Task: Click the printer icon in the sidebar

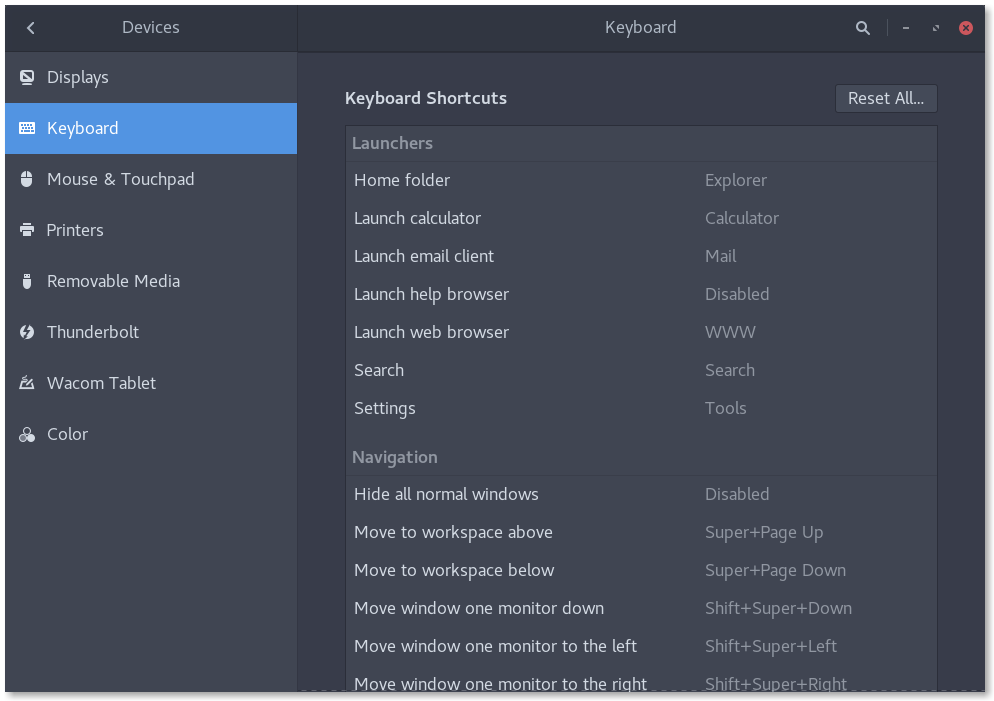Action: [x=27, y=230]
